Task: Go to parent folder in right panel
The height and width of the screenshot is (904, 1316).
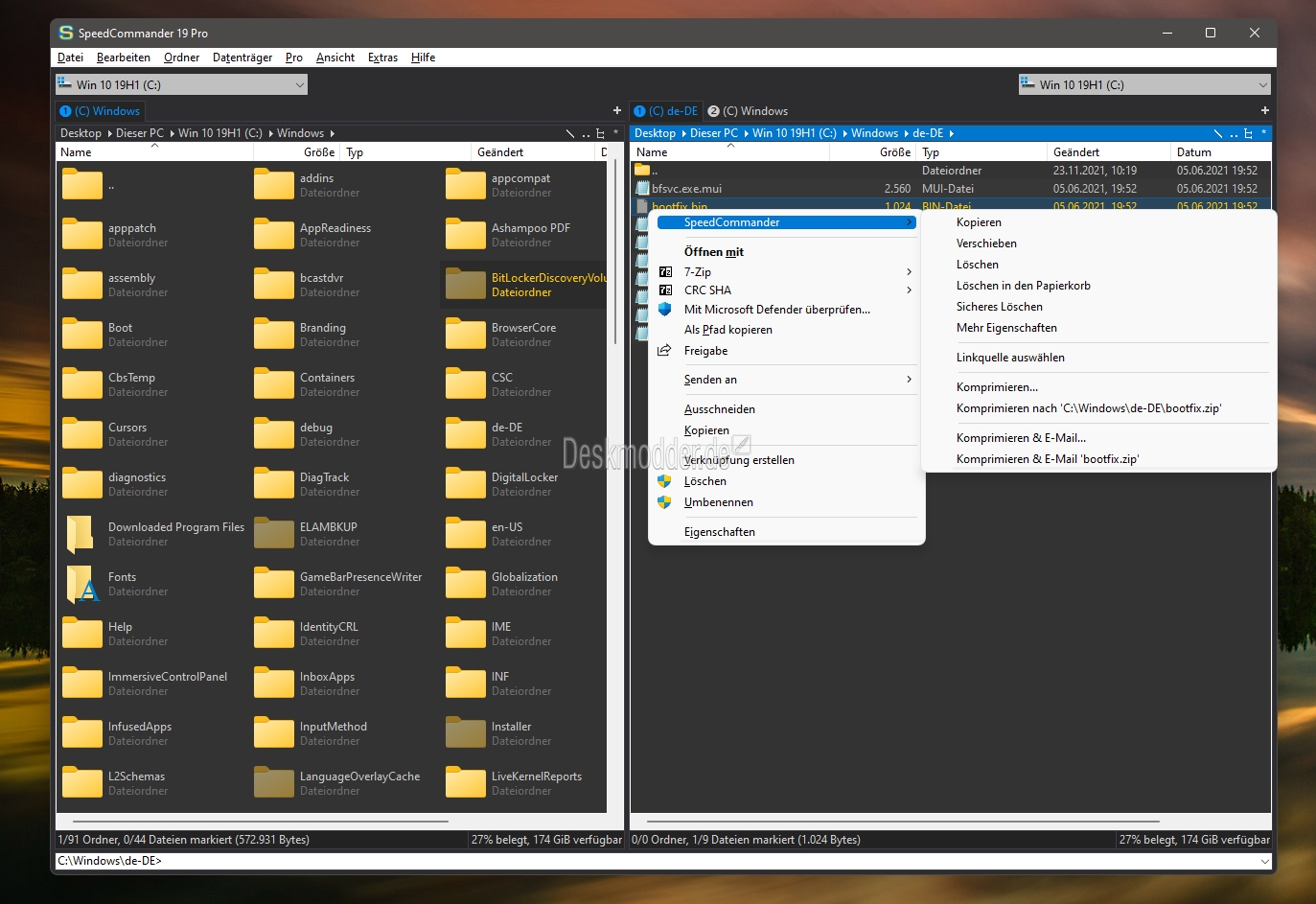Action: coord(1234,134)
